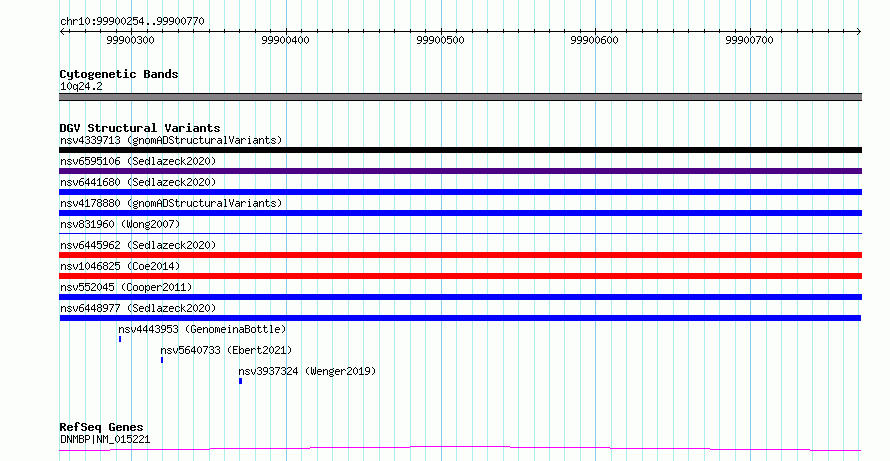
Task: Select the thin blue nsv831960 variant line
Action: pos(460,233)
